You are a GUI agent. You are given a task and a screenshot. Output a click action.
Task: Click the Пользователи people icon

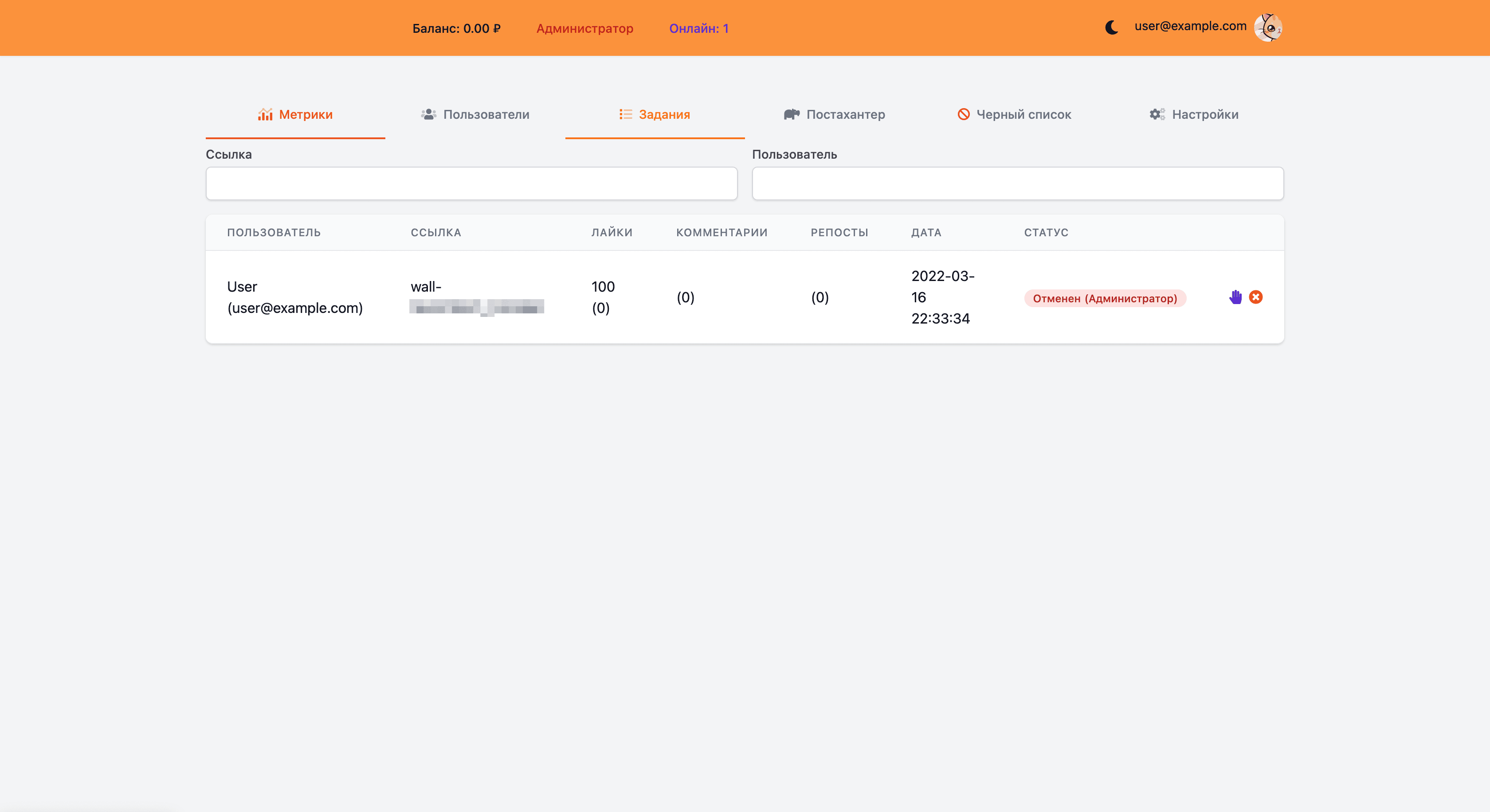pyautogui.click(x=429, y=114)
